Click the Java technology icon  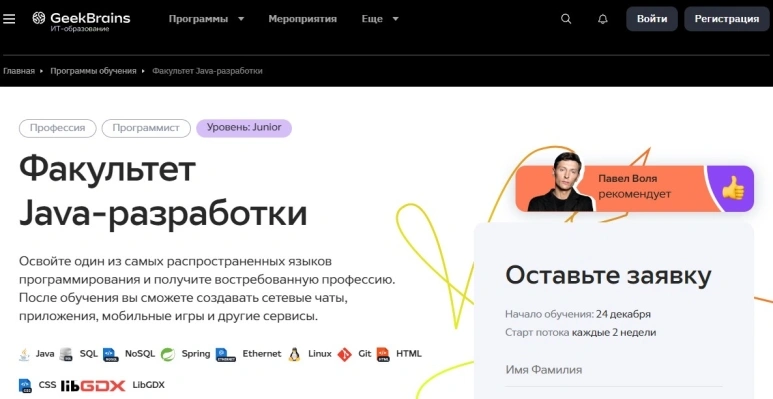[24, 354]
